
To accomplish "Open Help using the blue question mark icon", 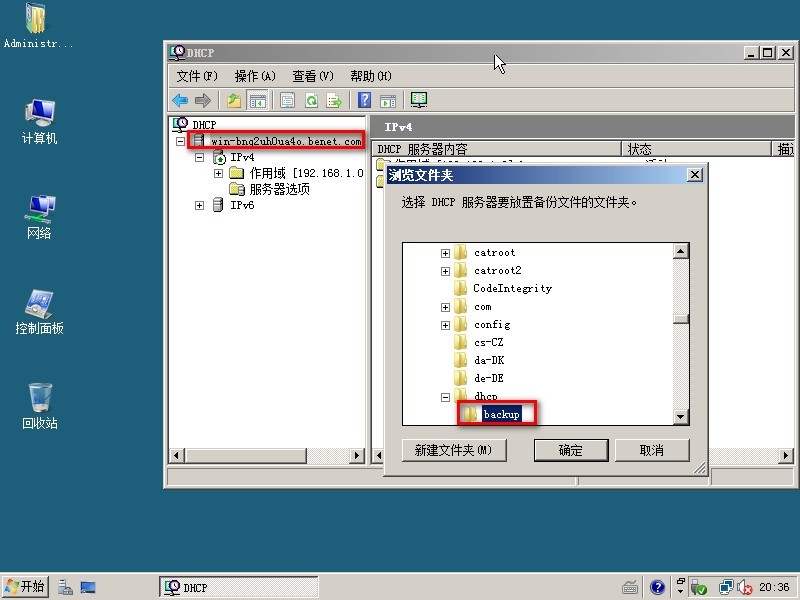I will pyautogui.click(x=366, y=99).
